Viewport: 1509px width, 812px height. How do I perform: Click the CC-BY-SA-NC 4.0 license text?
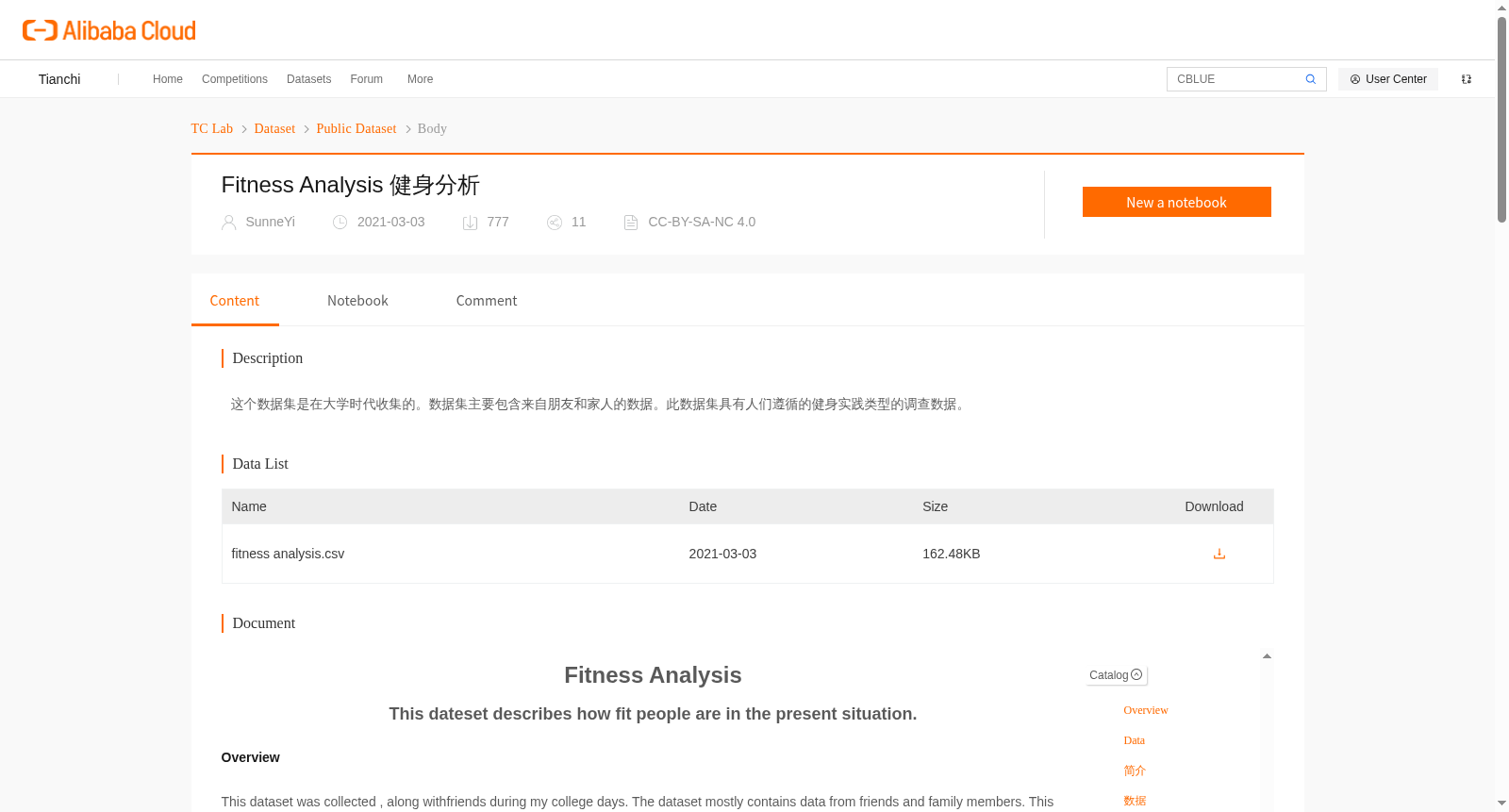(702, 222)
